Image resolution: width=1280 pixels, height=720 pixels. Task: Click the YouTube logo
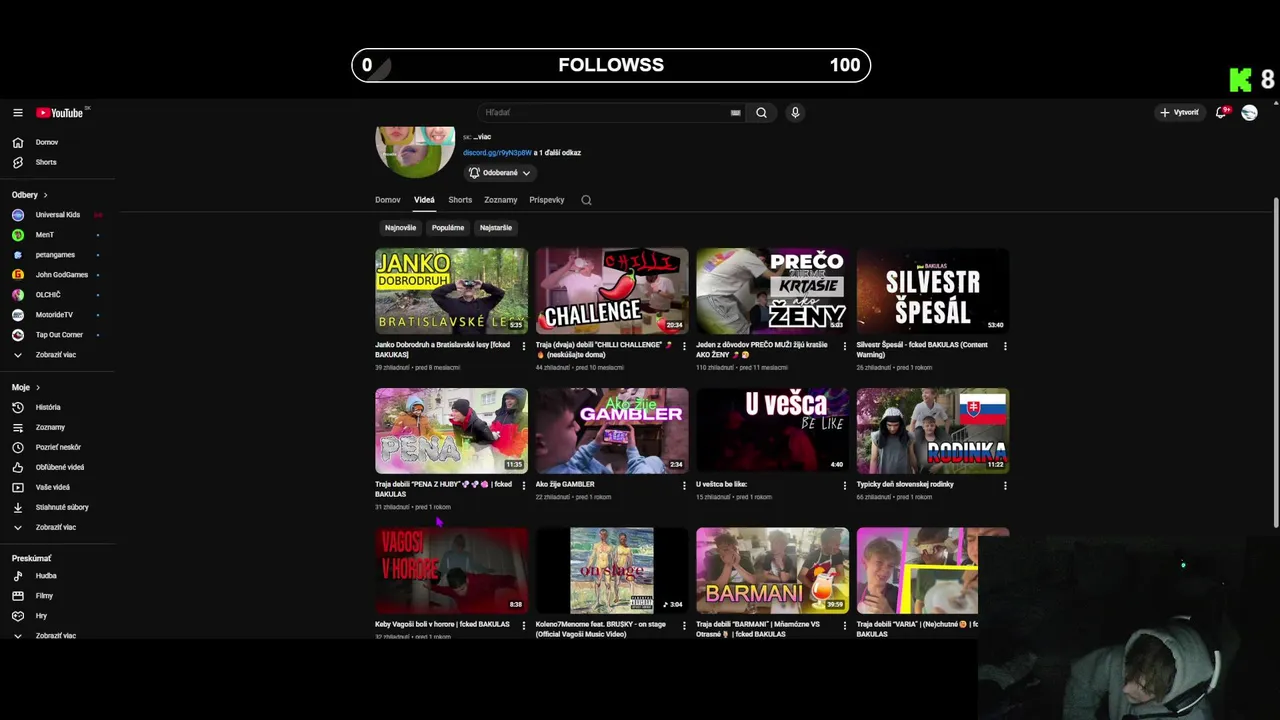pos(60,113)
